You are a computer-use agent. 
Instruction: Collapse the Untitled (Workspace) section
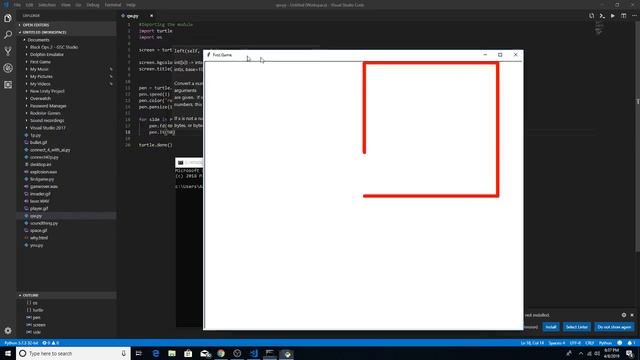[67, 32]
